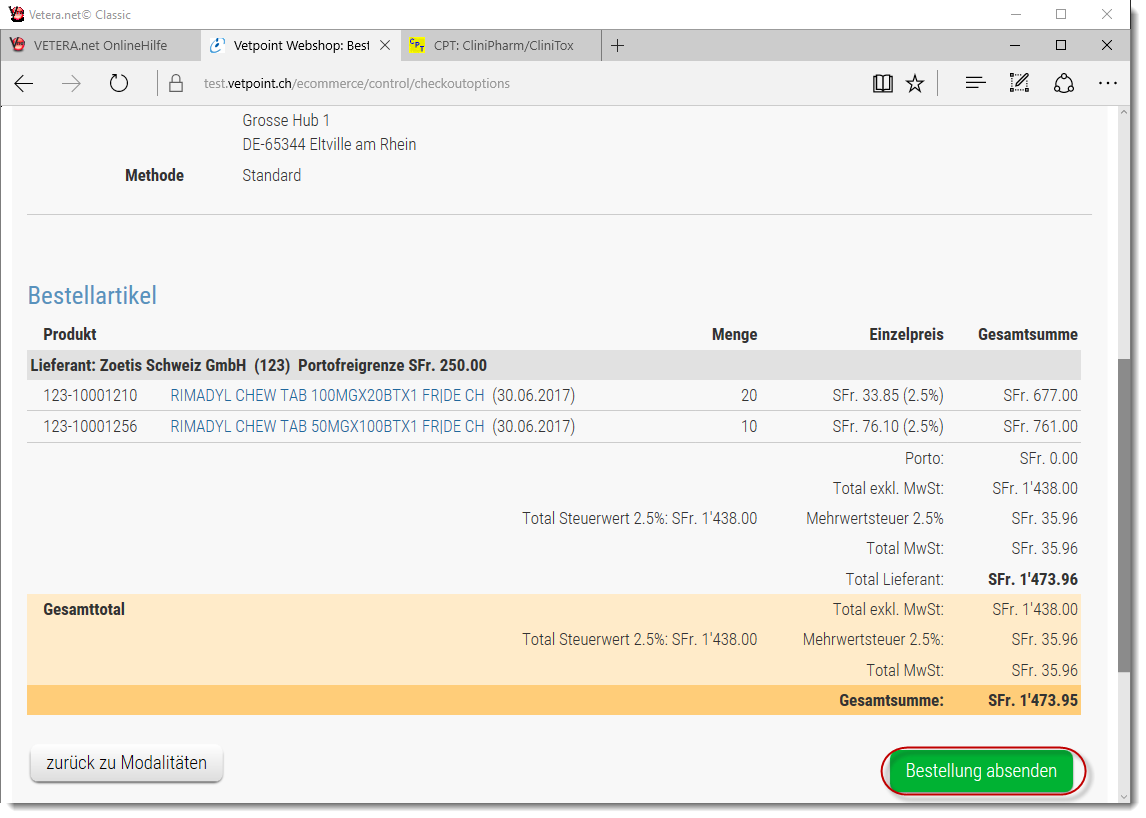The width and height of the screenshot is (1146, 818).
Task: Reload the page with refresh icon
Action: (119, 84)
